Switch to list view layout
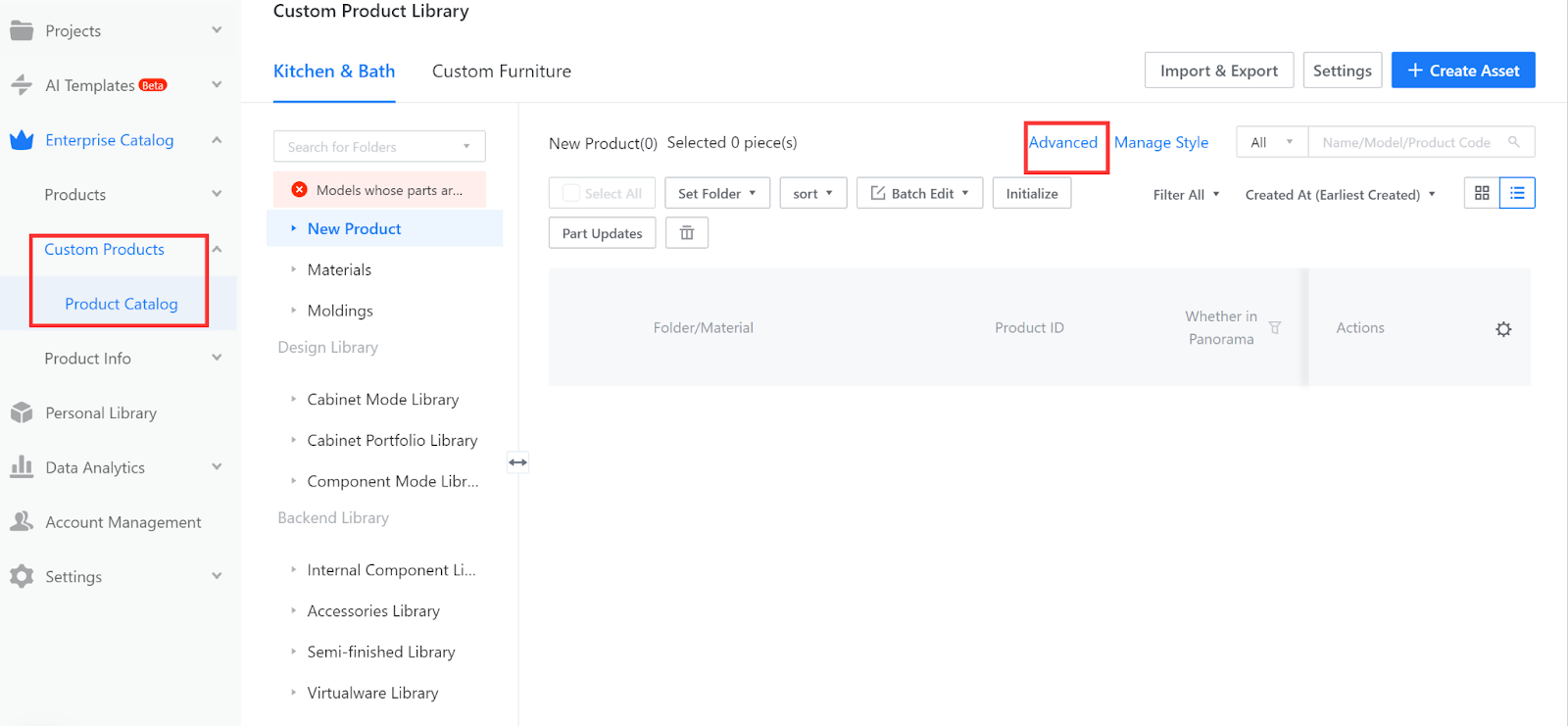The height and width of the screenshot is (726, 1568). tap(1517, 193)
